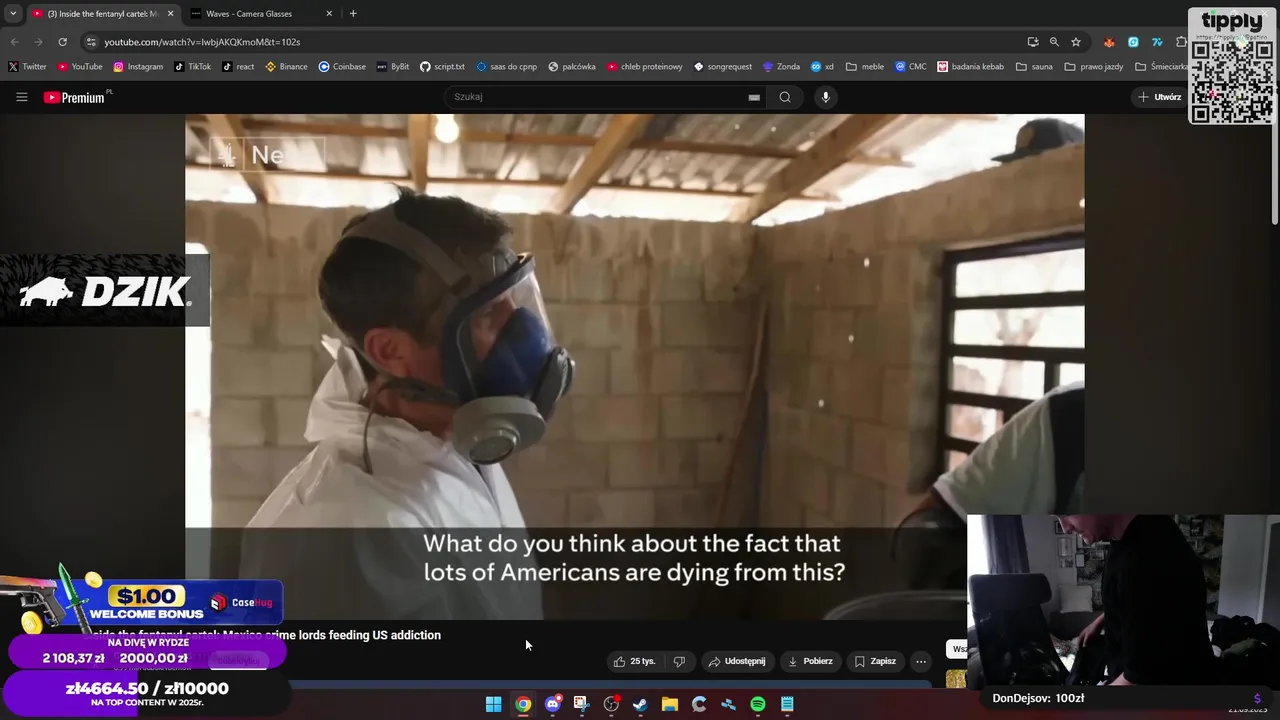The width and height of the screenshot is (1280, 720).
Task: Open the Instagram bookmark
Action: pos(138,67)
